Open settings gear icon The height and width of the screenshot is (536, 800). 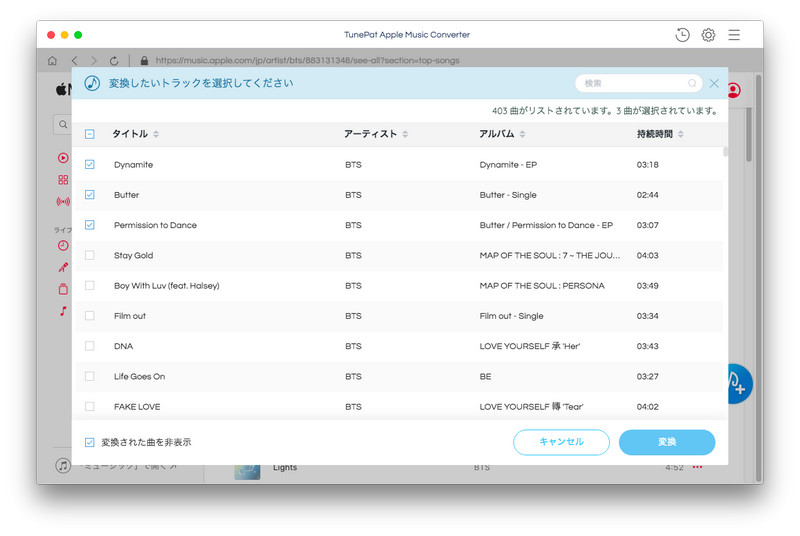(708, 35)
